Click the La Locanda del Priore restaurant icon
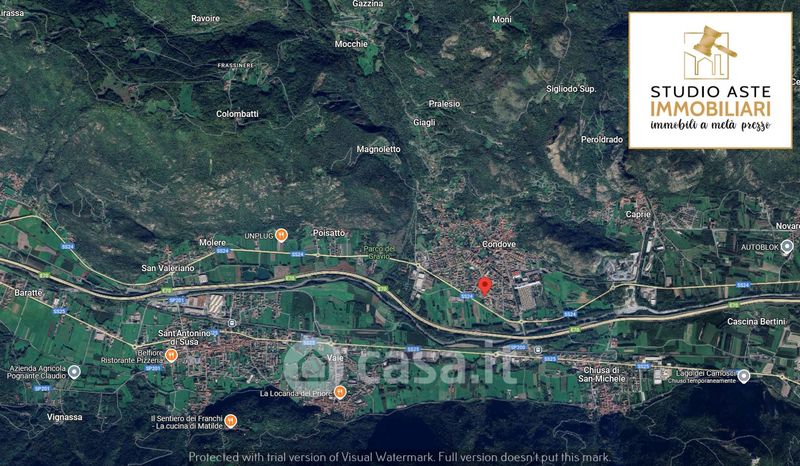 [340, 393]
